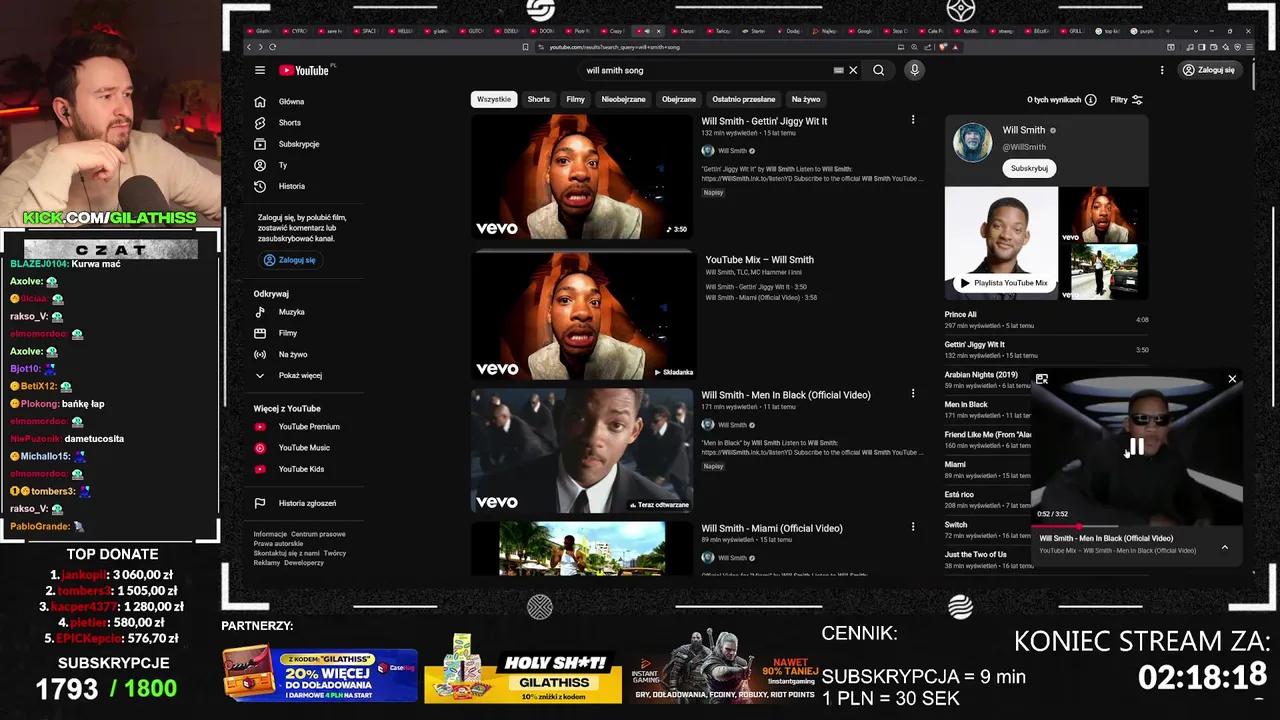Select the Na żywo filter chip

[x=806, y=99]
